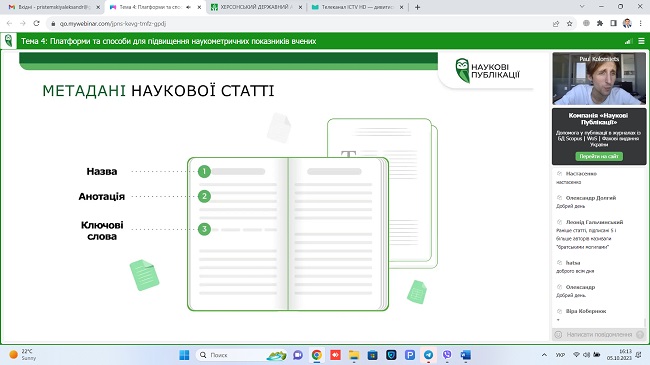650x365 pixels.
Task: Click the Анотація label on the slide
Action: point(102,197)
